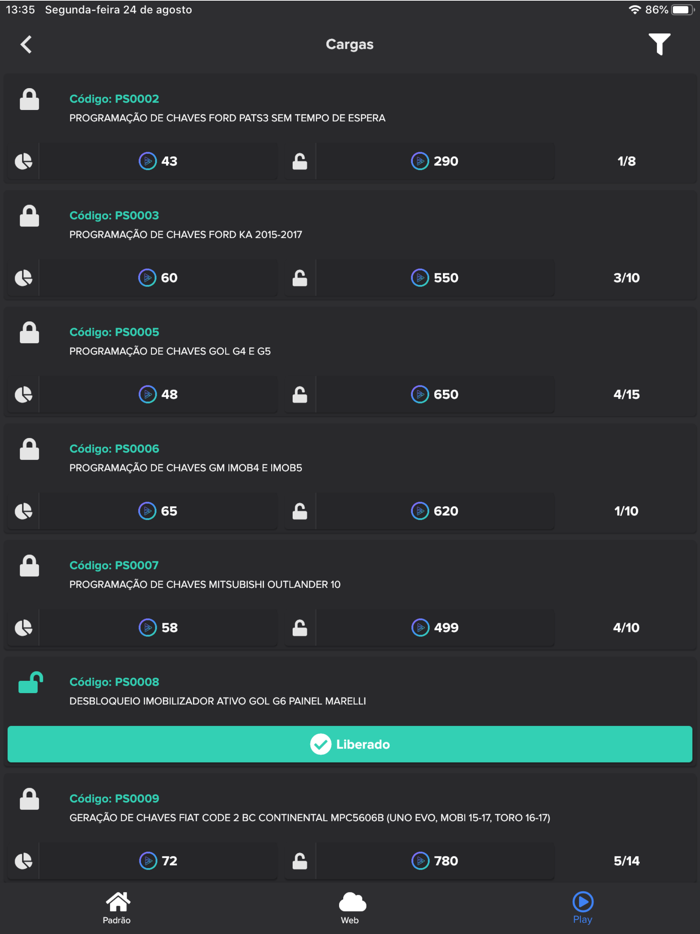Toggle the unlock icon beside 620
The image size is (700, 934).
(298, 511)
